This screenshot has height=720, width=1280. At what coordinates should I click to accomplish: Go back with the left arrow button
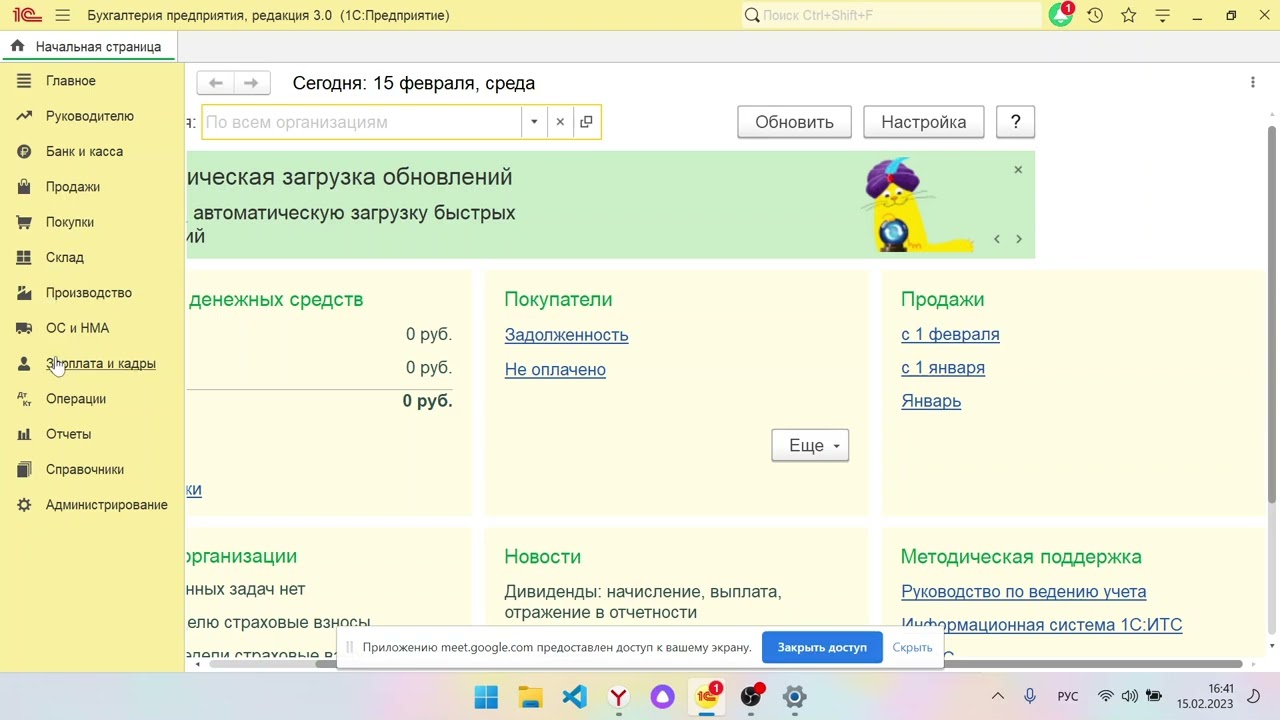[x=215, y=83]
